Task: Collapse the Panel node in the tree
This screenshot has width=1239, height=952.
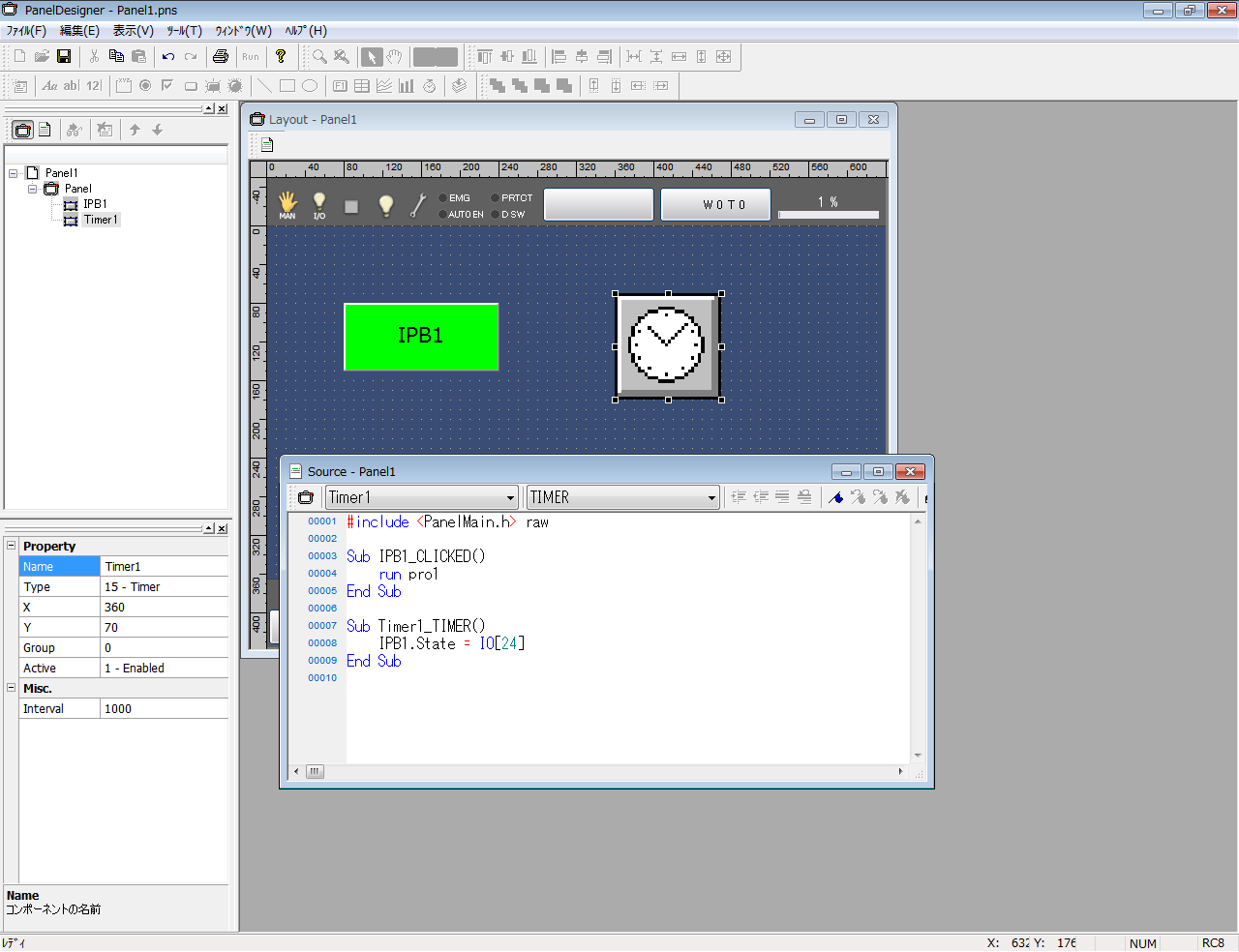Action: 32,189
